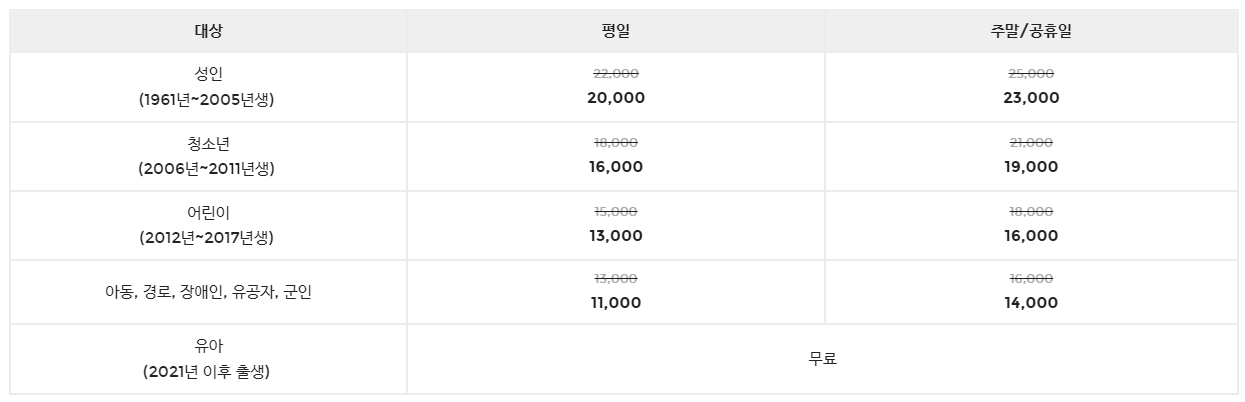Screen dimensions: 1245x402
Task: Select the 아동, 경로, 장애인, 유공자, 군인 cell
Action: pyautogui.click(x=208, y=293)
